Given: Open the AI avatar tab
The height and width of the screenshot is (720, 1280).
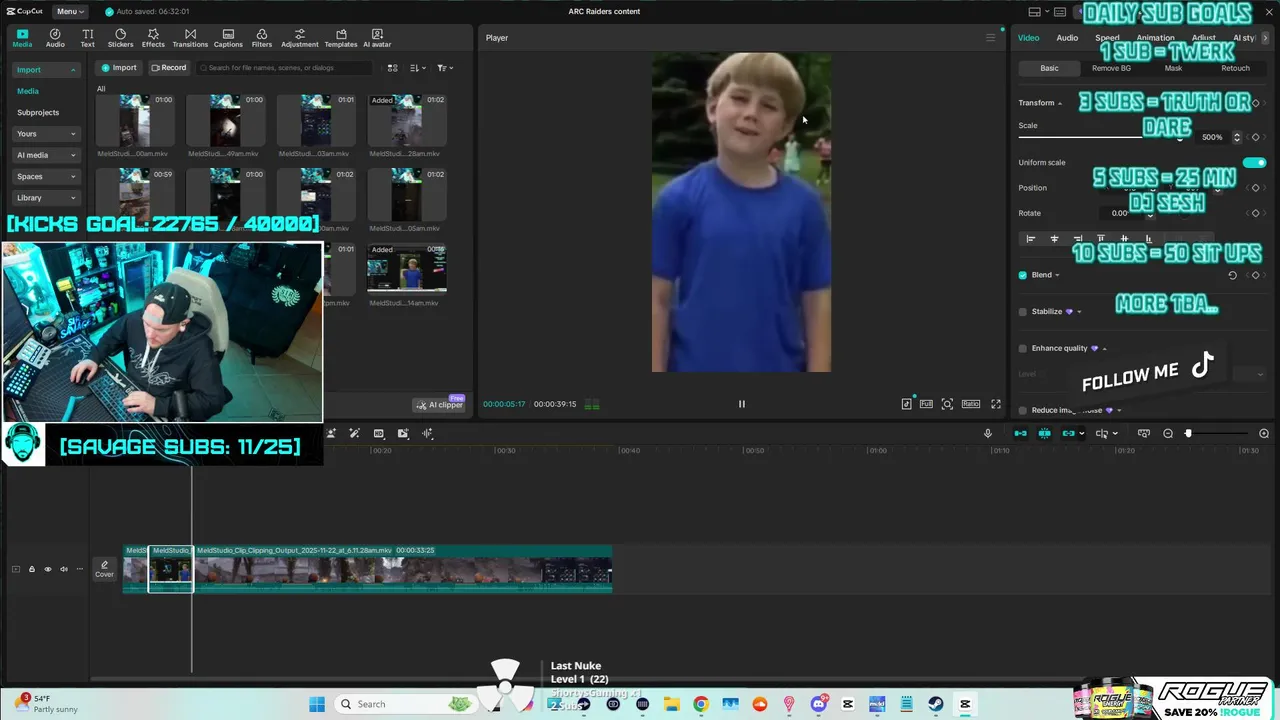Looking at the screenshot, I should tap(377, 38).
